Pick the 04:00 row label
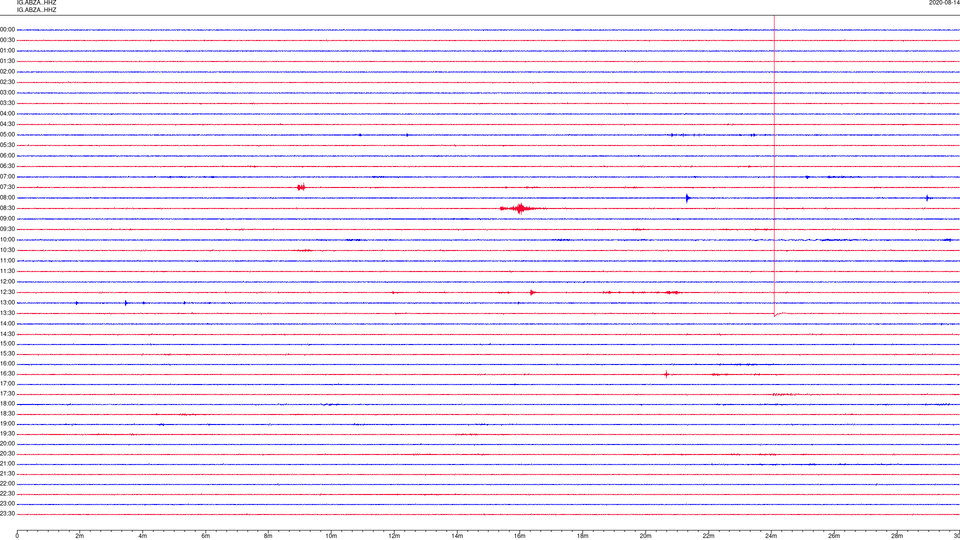 pyautogui.click(x=7, y=114)
